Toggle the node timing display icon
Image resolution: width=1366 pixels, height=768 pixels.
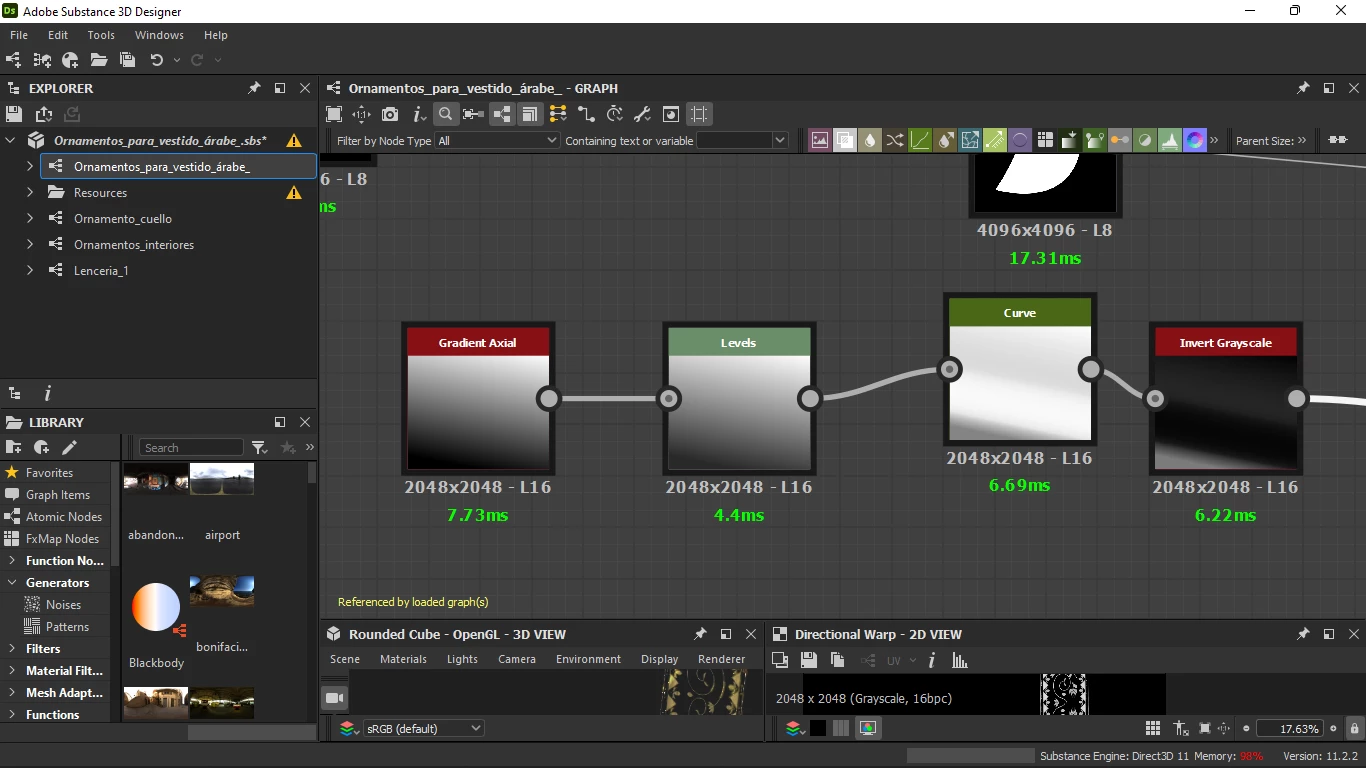point(614,114)
